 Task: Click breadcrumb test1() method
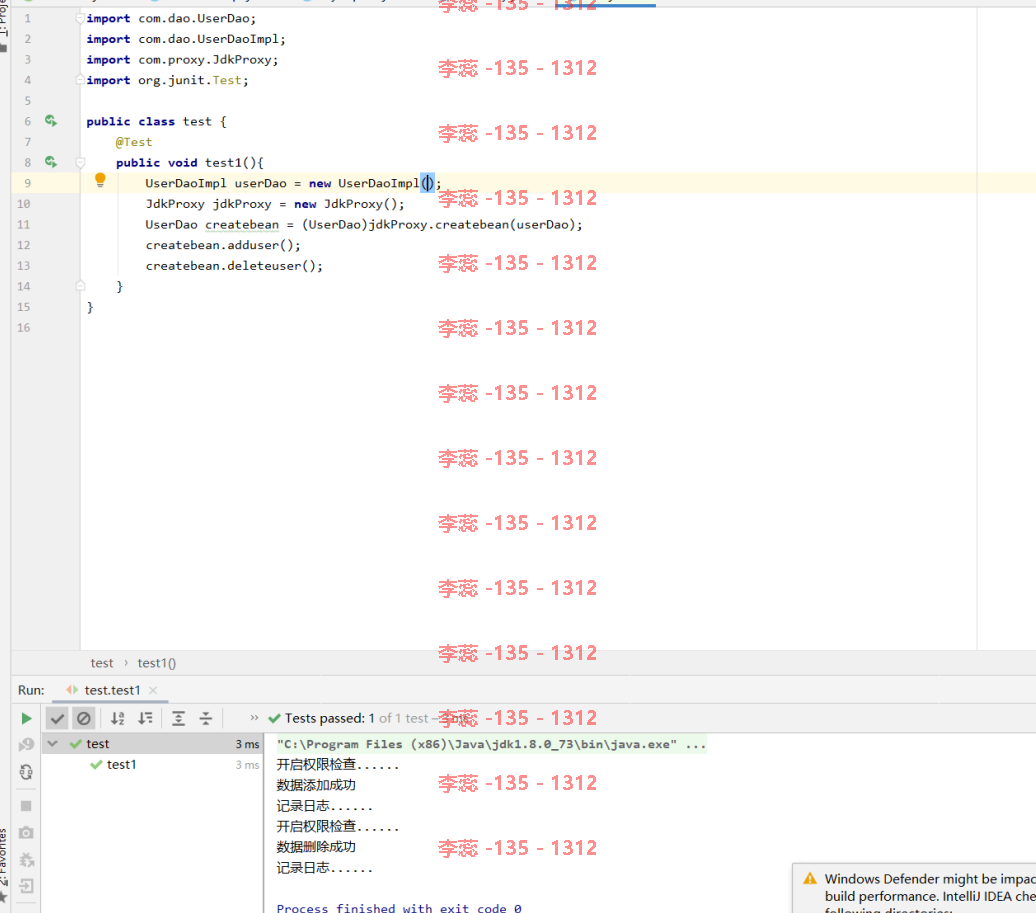(157, 663)
